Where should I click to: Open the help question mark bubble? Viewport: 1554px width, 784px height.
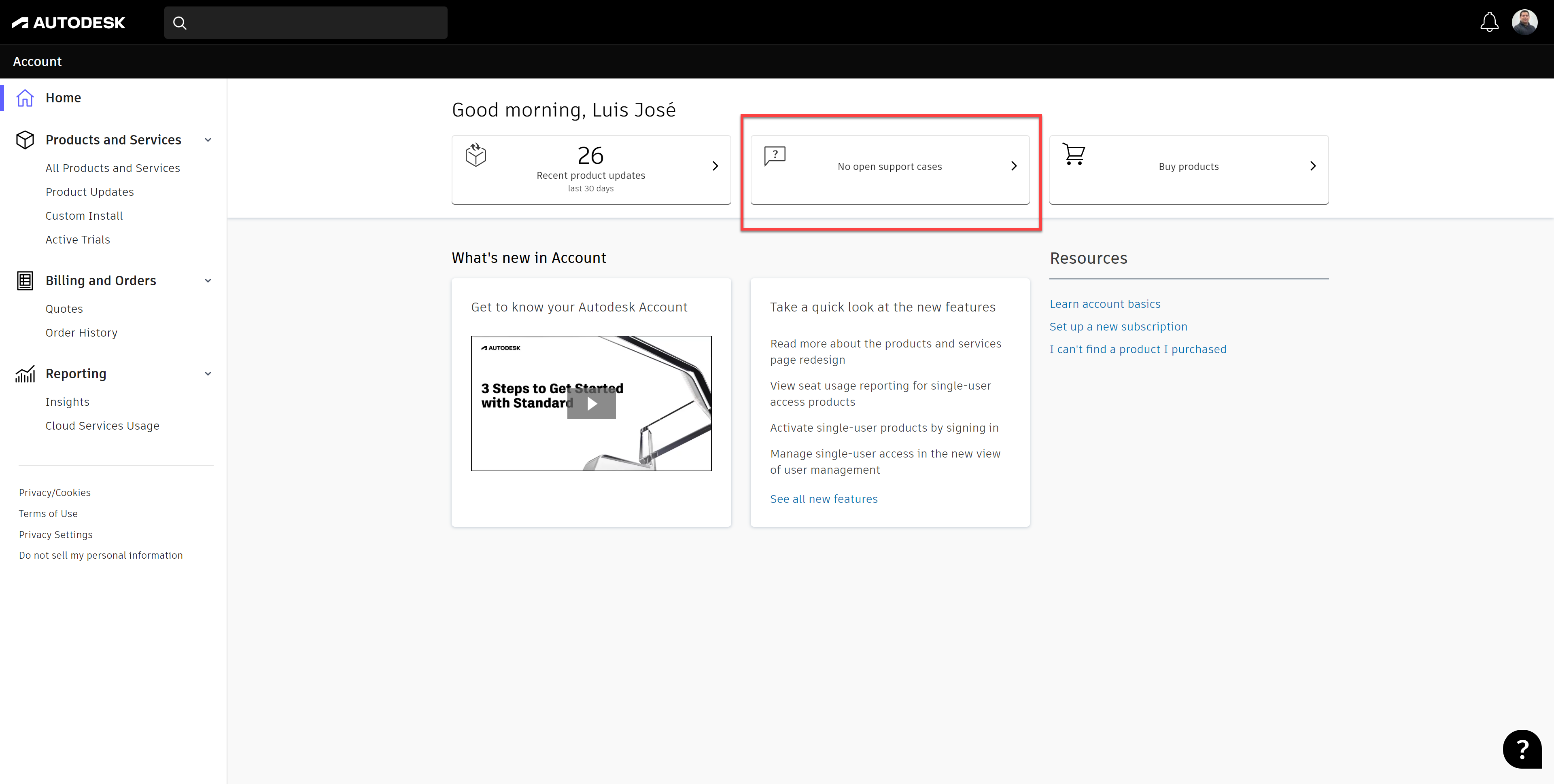pos(1522,749)
